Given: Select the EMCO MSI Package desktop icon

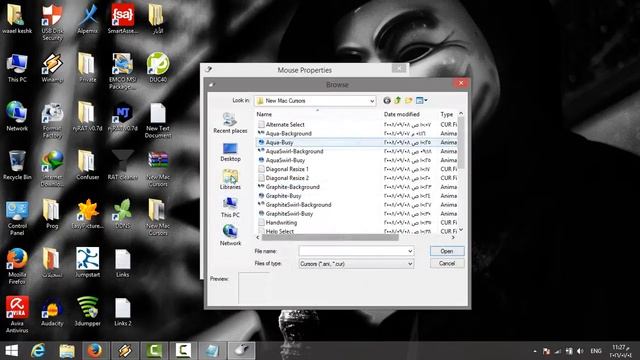Looking at the screenshot, I should (x=122, y=71).
